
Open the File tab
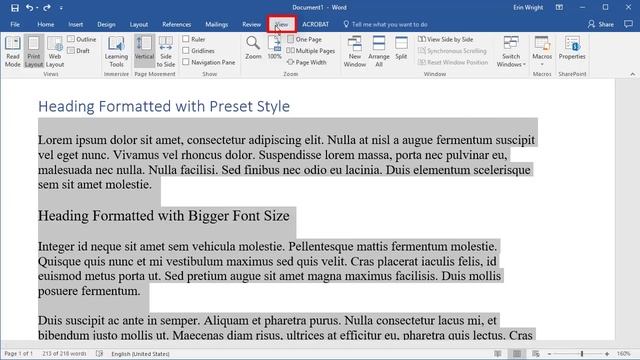pyautogui.click(x=15, y=24)
